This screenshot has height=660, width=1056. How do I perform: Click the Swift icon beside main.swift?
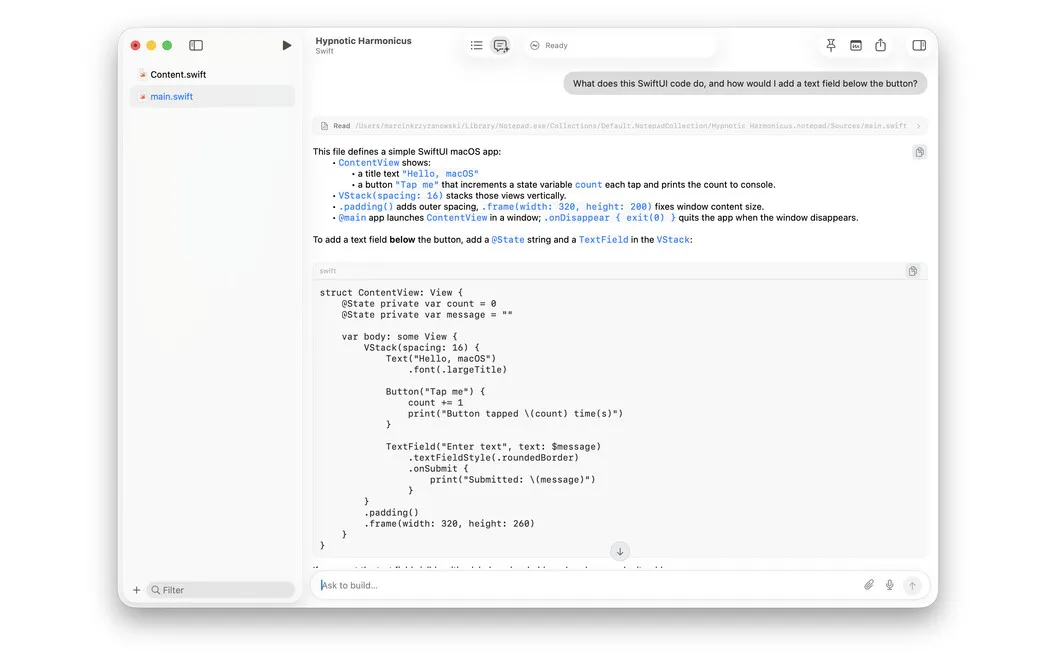click(142, 96)
